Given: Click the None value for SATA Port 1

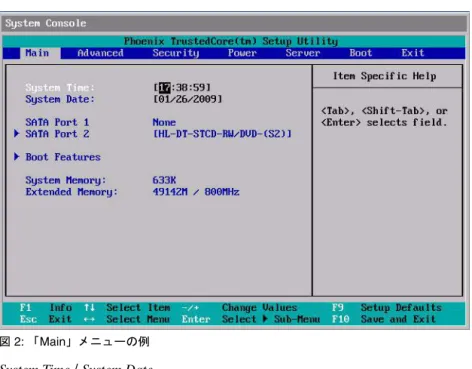Looking at the screenshot, I should [x=164, y=122].
